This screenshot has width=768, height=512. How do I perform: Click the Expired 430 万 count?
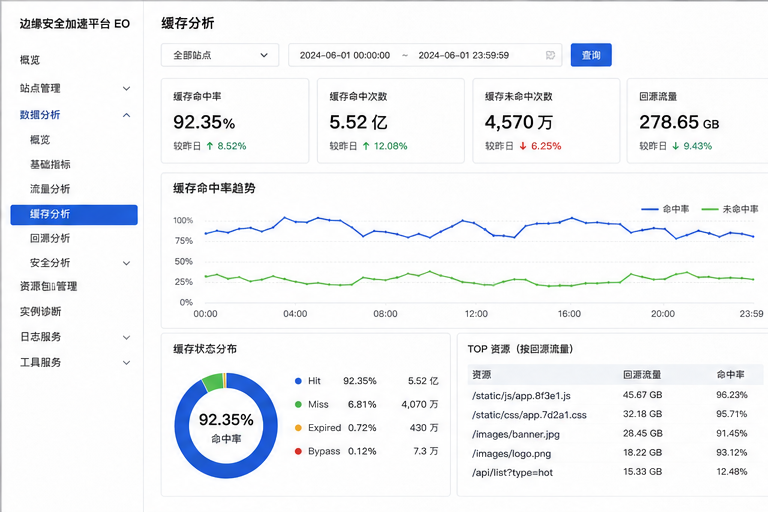click(x=424, y=428)
